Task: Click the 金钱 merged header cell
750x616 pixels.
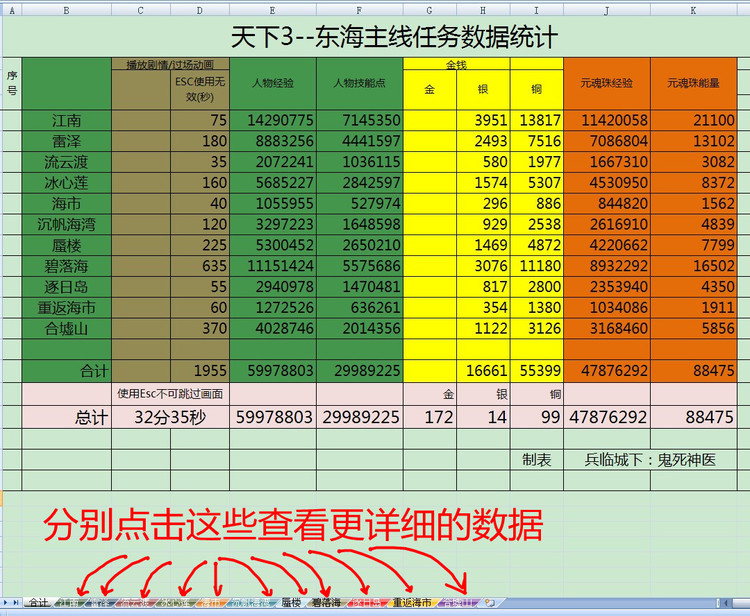Action: (456, 64)
